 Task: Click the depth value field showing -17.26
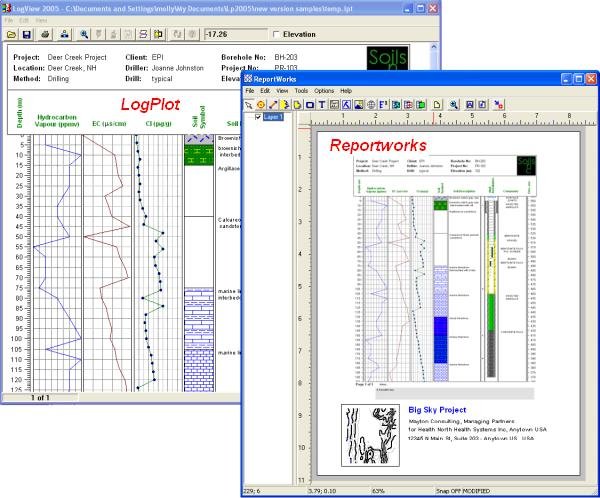pos(236,34)
